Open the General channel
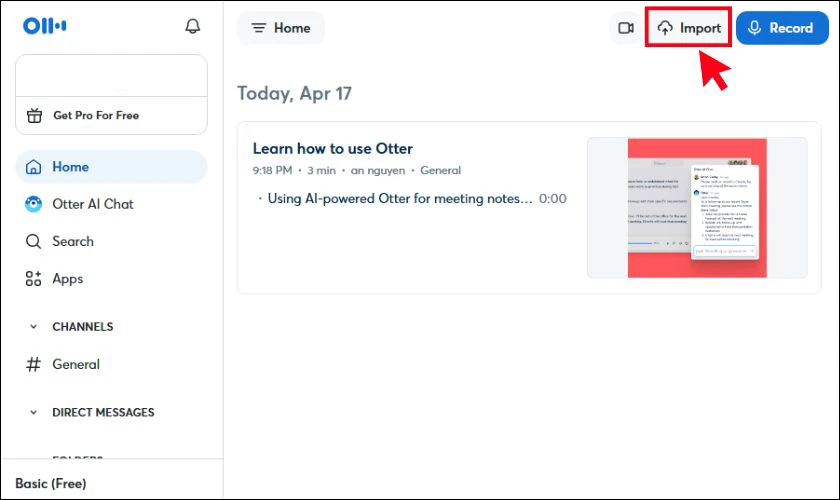The image size is (840, 500). tap(111, 364)
